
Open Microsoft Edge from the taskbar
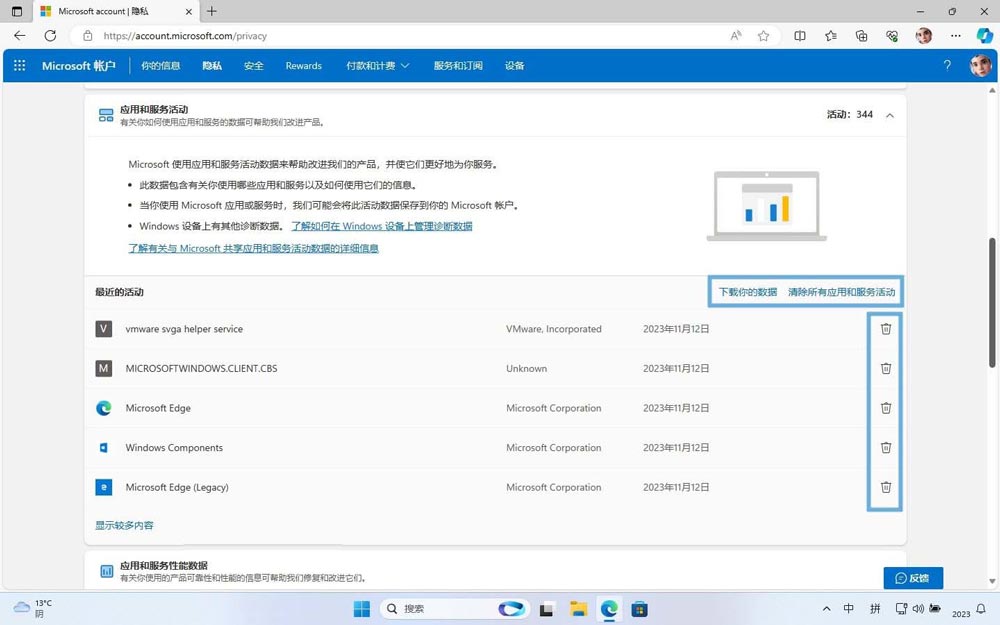coord(608,608)
